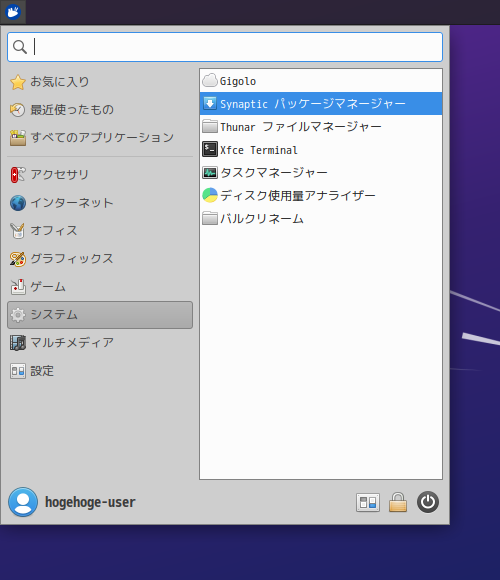Select the 最近使ったもの category
The image size is (500, 580).
click(x=100, y=109)
